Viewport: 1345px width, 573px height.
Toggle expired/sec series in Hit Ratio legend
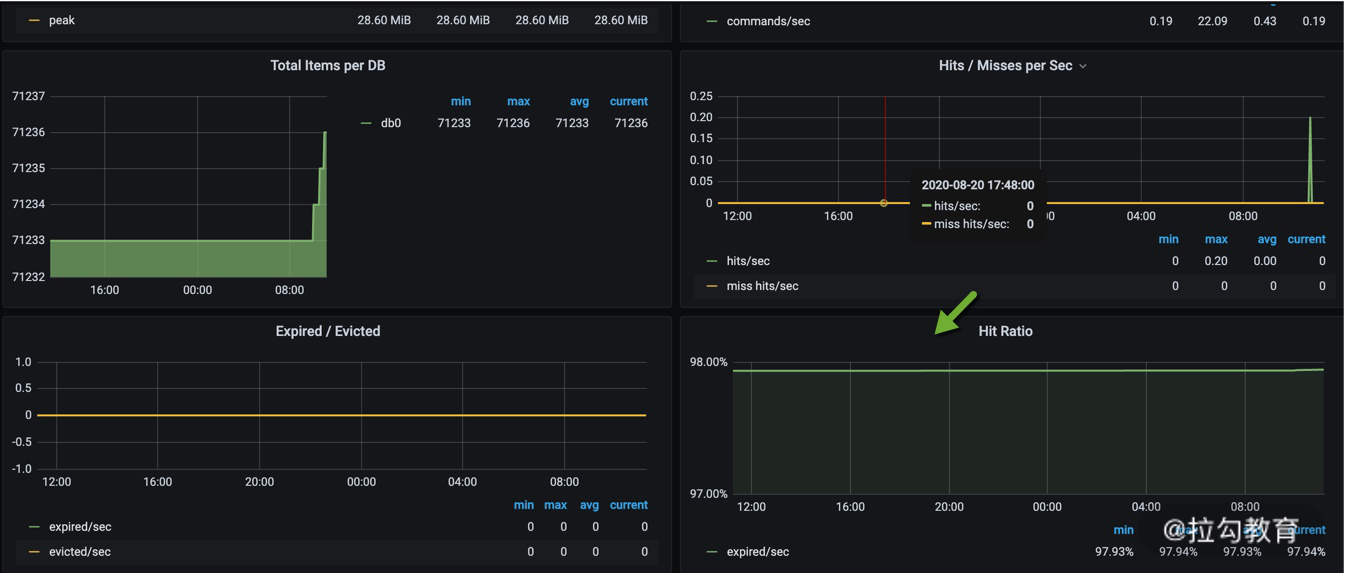(x=757, y=552)
